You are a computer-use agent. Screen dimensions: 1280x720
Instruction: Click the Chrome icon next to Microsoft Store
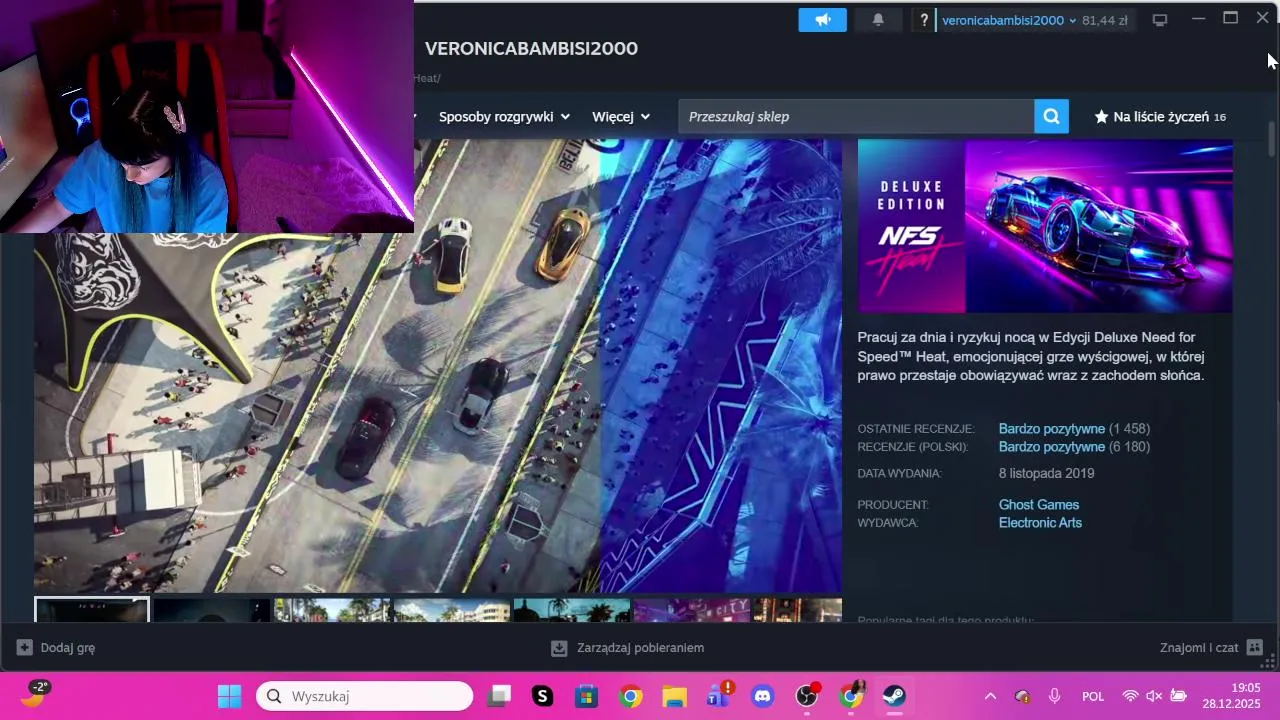(630, 696)
